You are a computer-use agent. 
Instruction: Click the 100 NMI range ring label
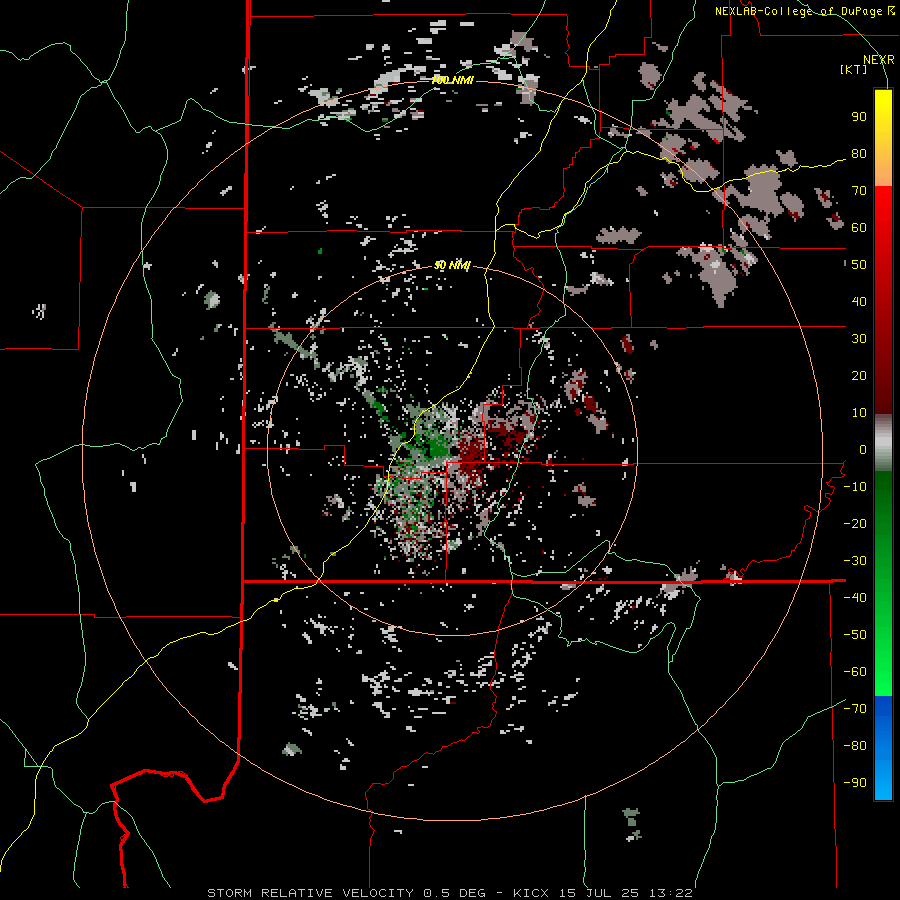[452, 80]
